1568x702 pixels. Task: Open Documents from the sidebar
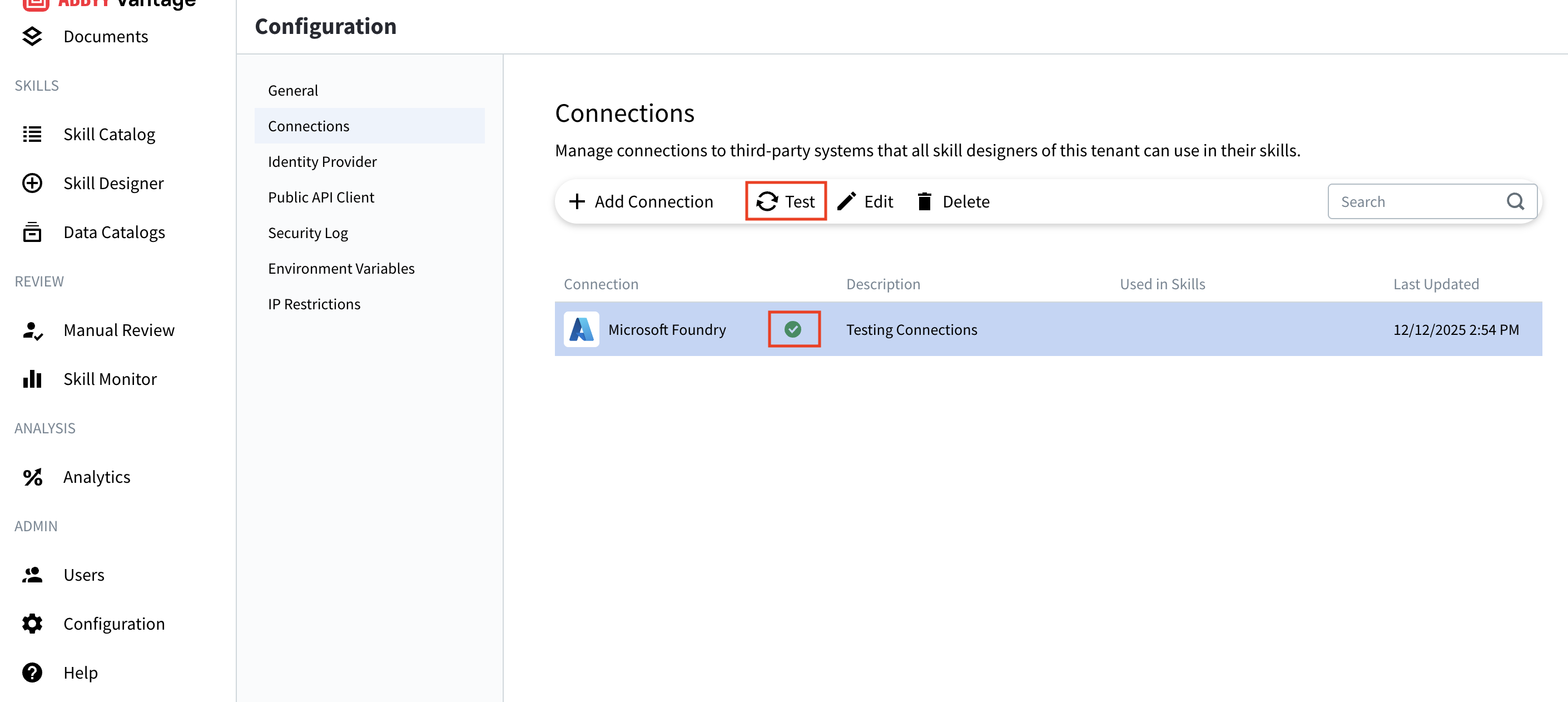pyautogui.click(x=105, y=36)
